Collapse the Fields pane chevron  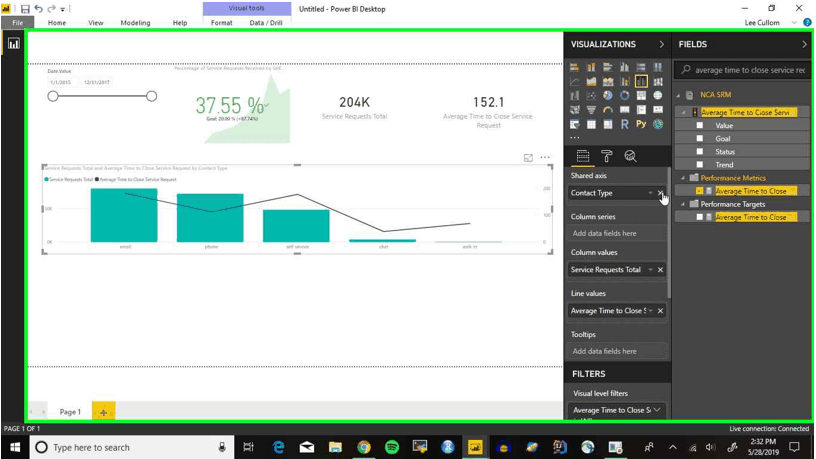[x=804, y=44]
